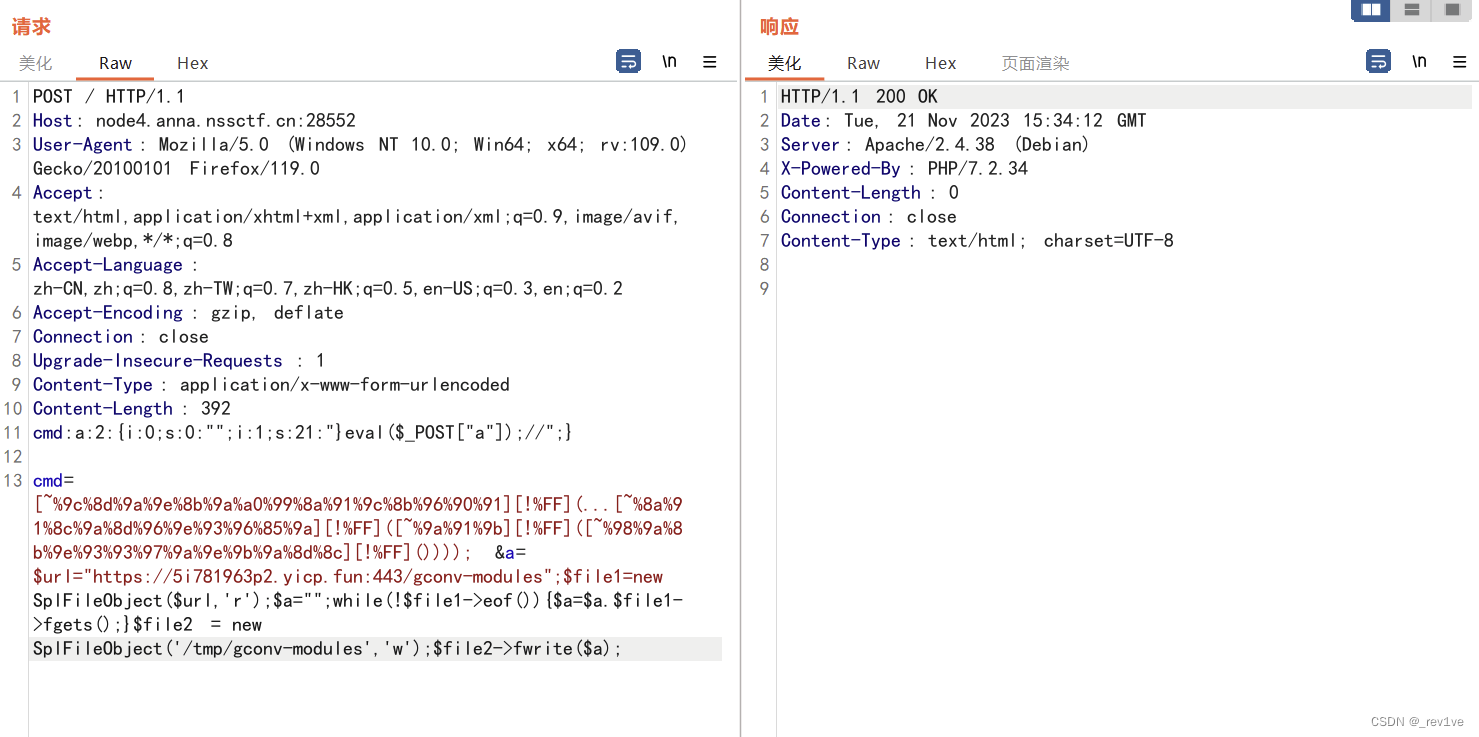Image resolution: width=1479 pixels, height=737 pixels.
Task: Select the request Hex tab
Action: 192,63
